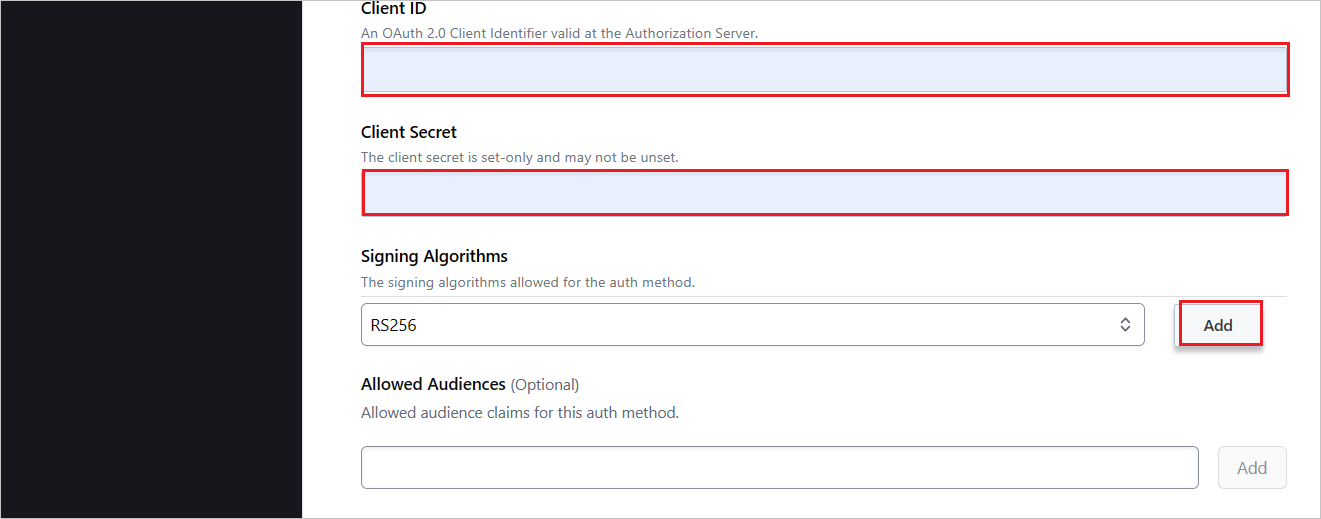
Task: Click the Allowed Audiences heading
Action: 433,384
